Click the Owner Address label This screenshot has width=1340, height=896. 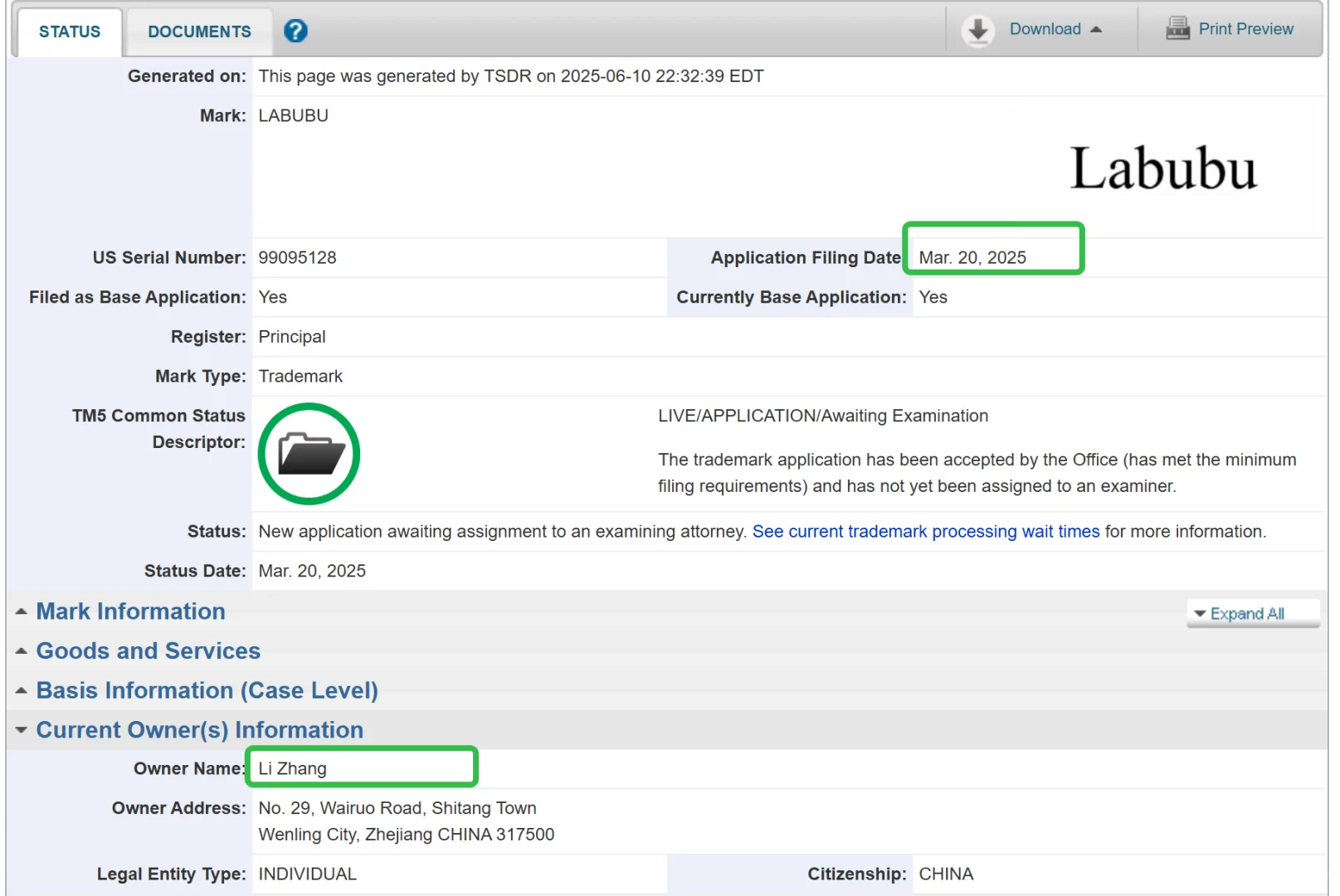click(x=179, y=808)
